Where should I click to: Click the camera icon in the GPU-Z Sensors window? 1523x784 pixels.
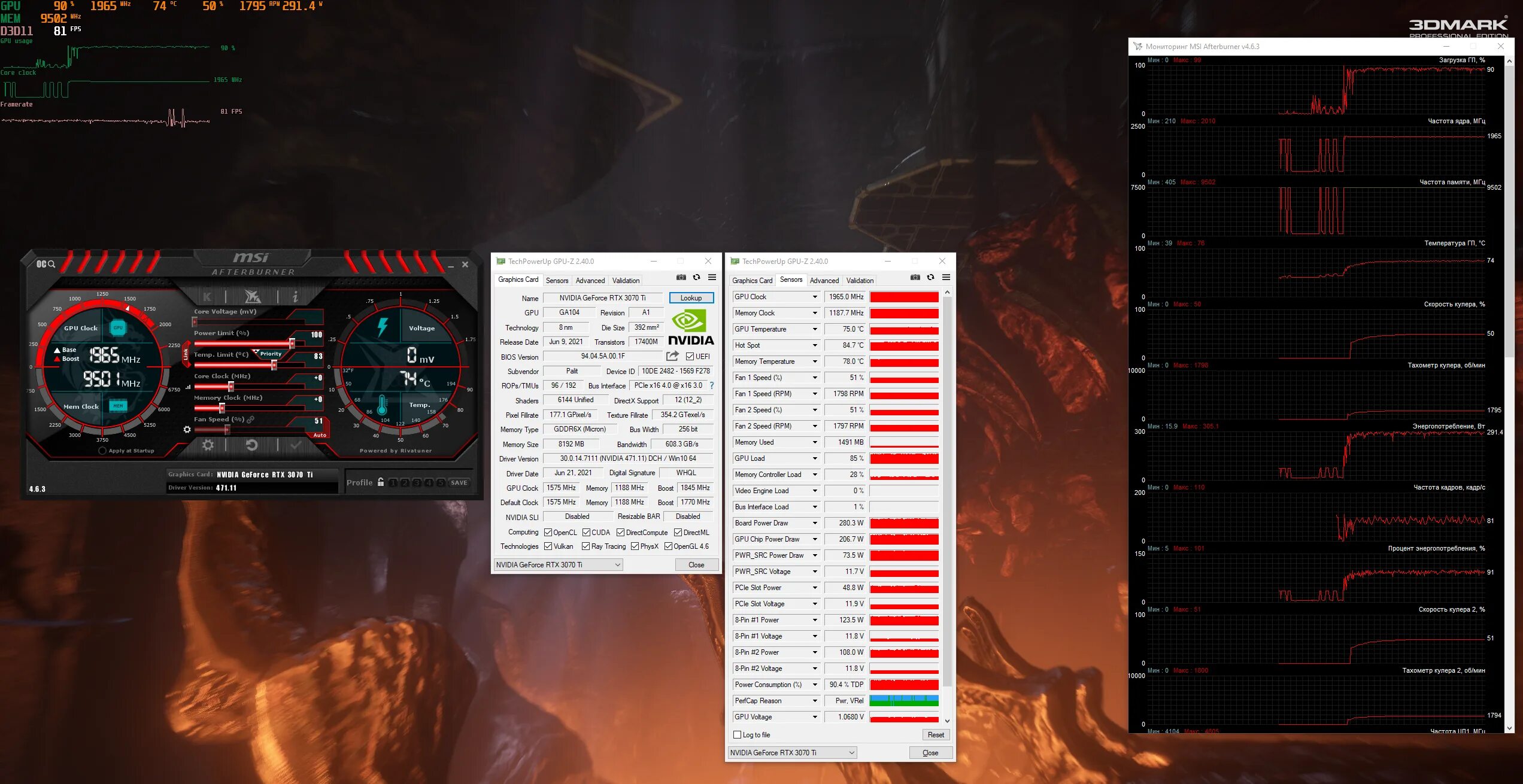point(915,277)
